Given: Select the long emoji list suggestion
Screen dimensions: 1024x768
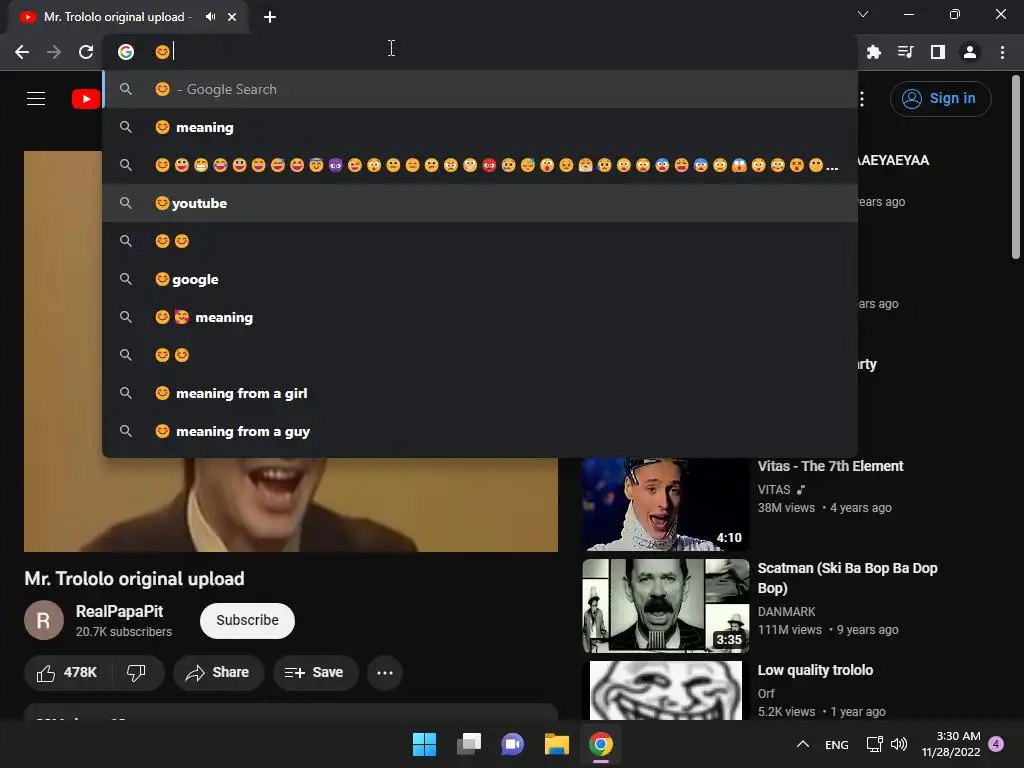Looking at the screenshot, I should [480, 165].
